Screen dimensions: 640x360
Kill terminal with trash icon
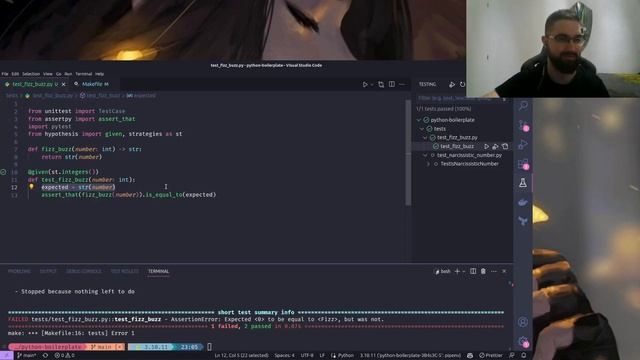483,271
